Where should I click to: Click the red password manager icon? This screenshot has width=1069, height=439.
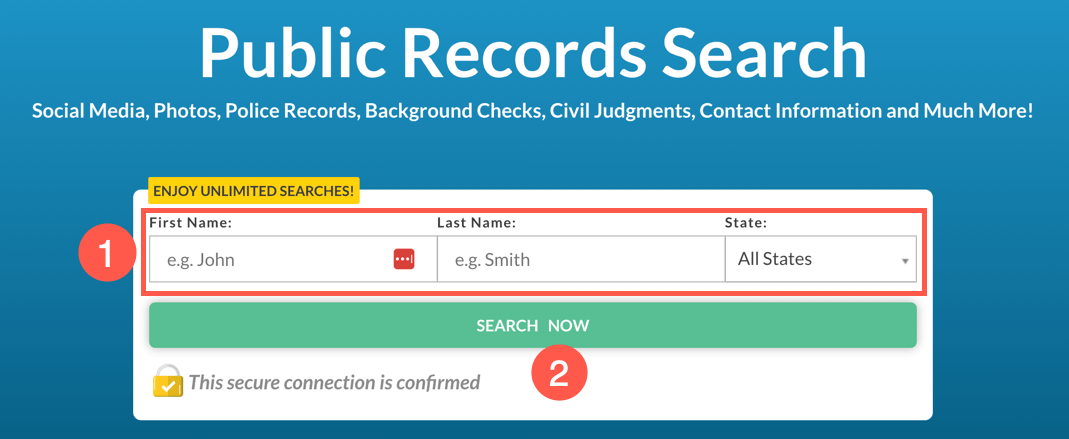click(x=404, y=259)
